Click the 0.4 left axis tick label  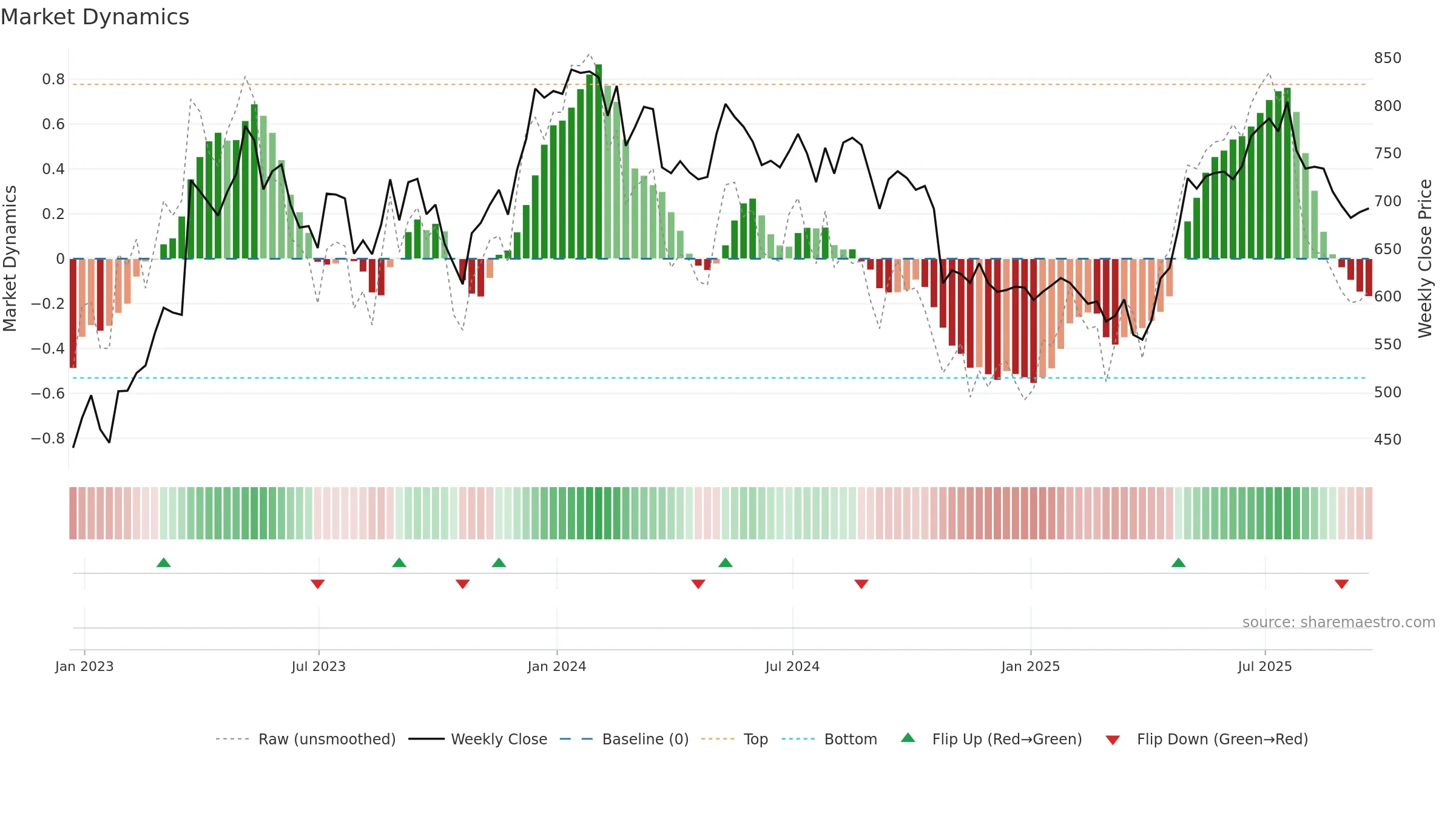click(x=53, y=169)
